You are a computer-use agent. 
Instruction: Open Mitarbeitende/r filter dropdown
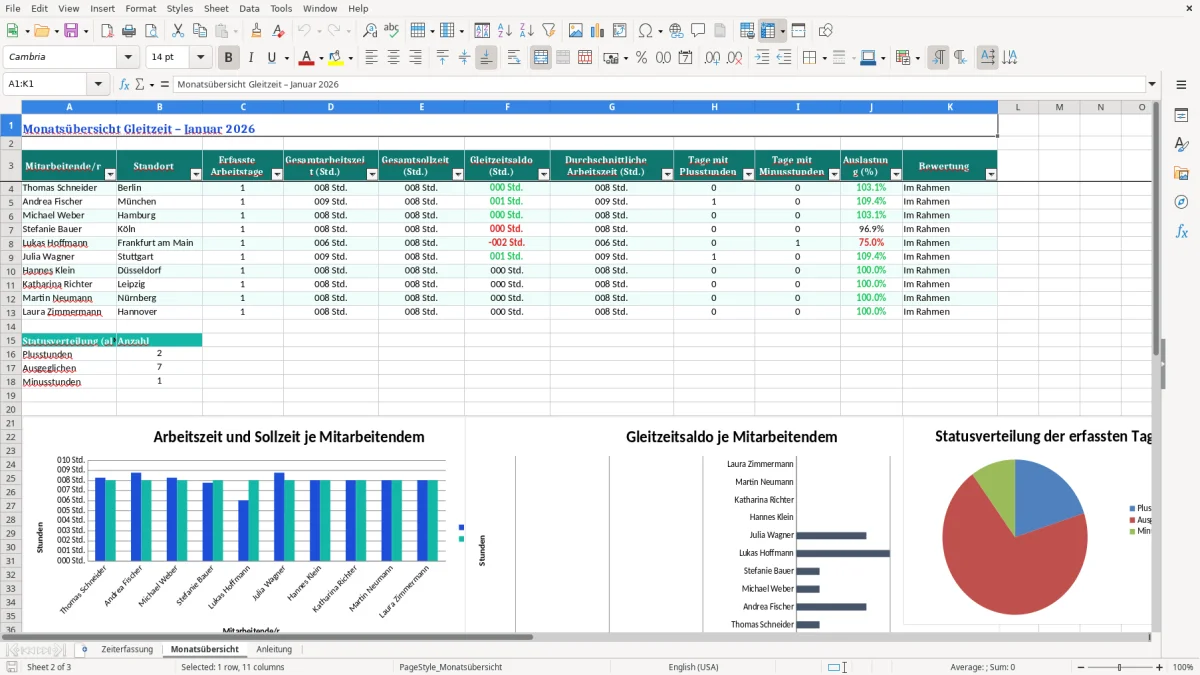click(109, 174)
